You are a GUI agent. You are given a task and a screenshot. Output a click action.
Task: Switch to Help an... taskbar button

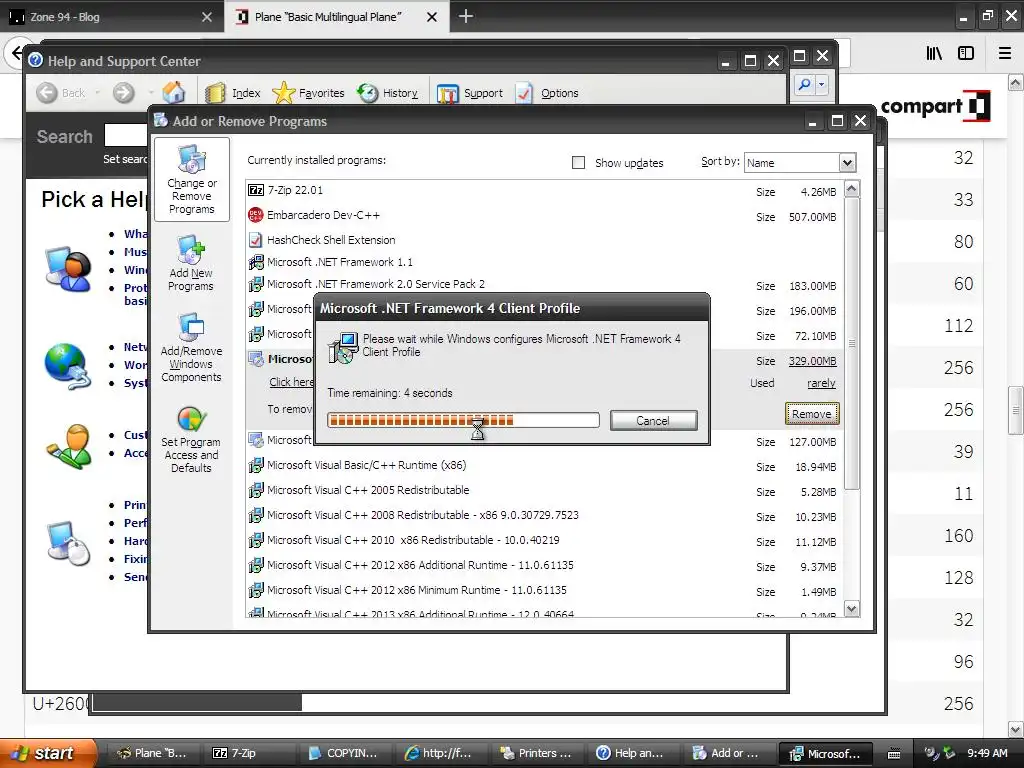pyautogui.click(x=633, y=754)
